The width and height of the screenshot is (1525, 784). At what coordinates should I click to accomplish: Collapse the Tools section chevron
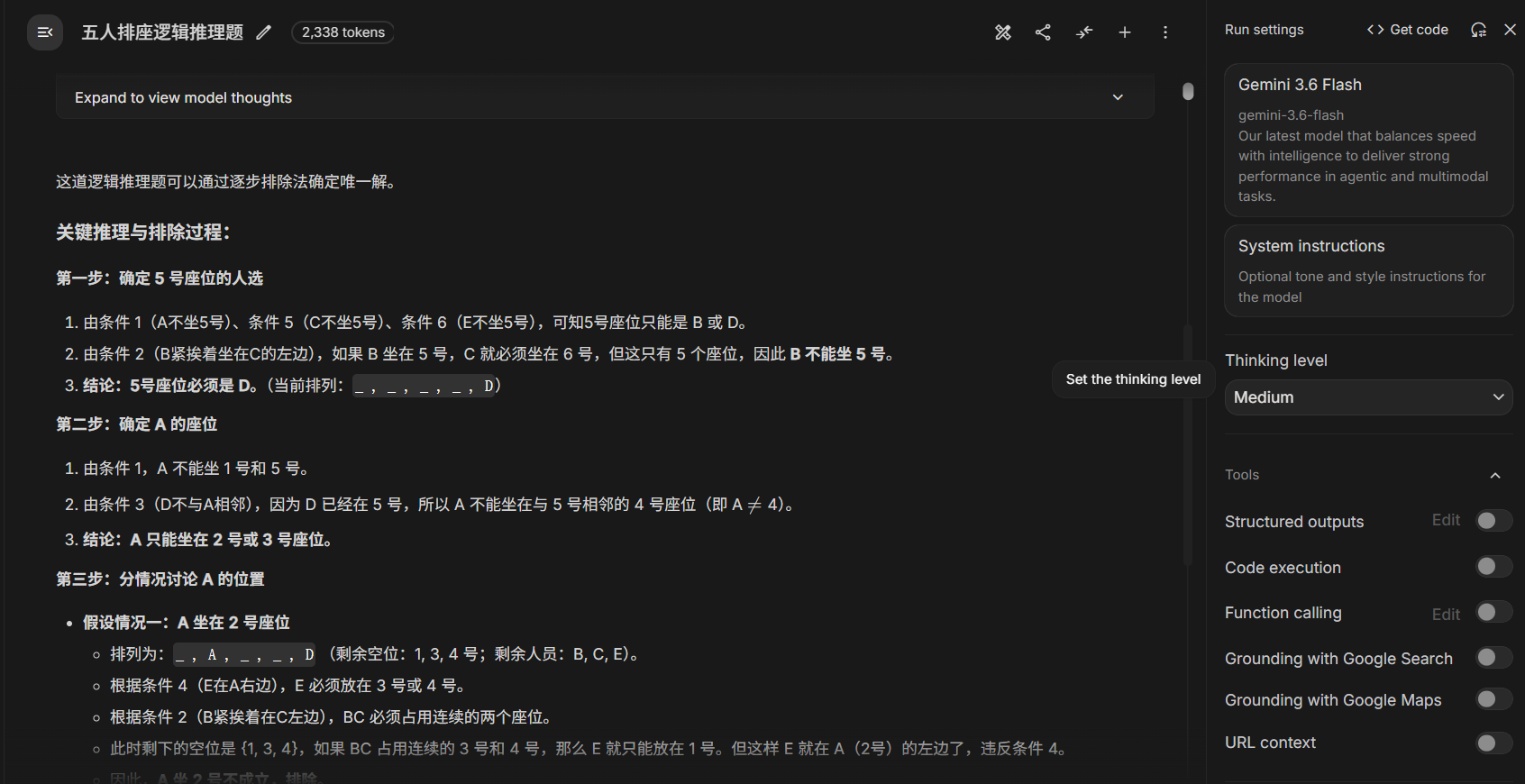point(1495,475)
